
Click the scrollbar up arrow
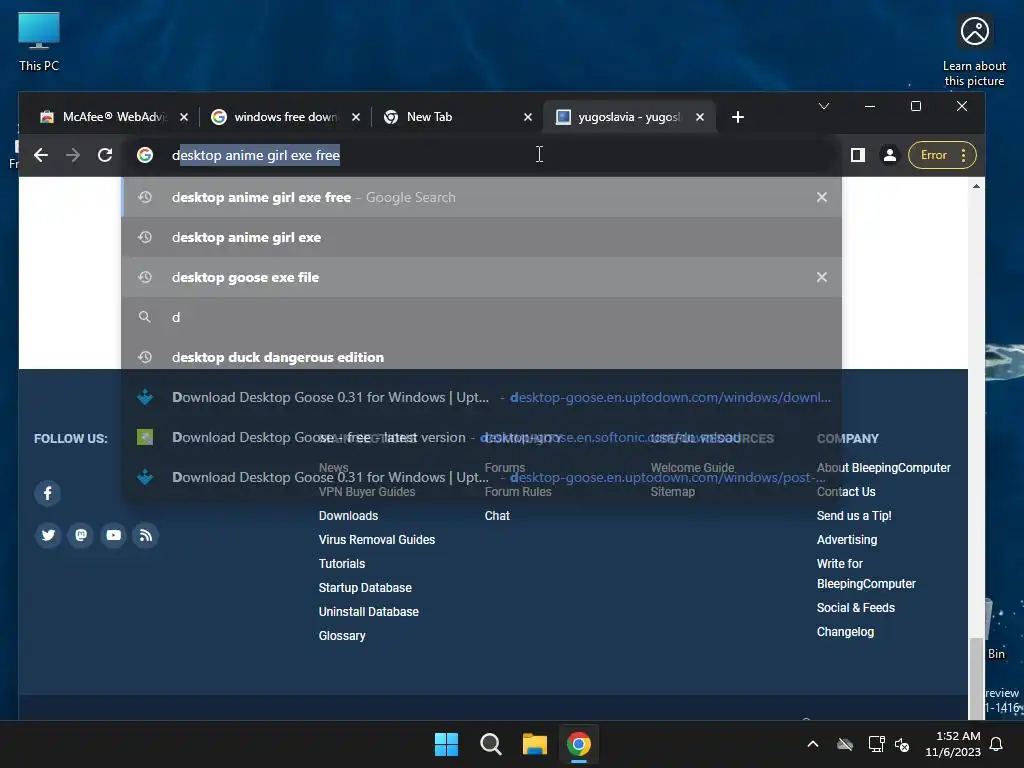pos(976,186)
